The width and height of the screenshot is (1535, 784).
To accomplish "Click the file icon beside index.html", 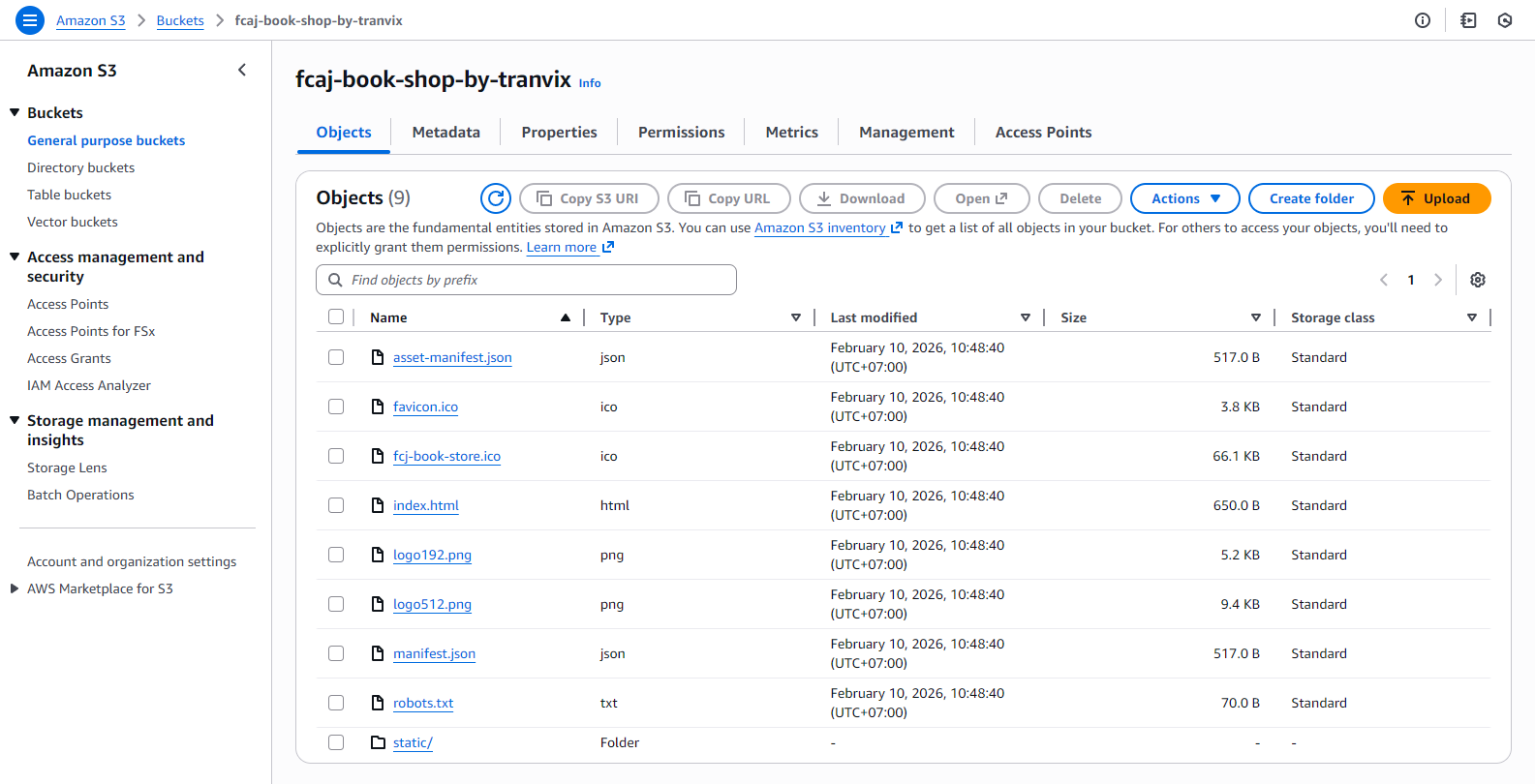I will 378,505.
